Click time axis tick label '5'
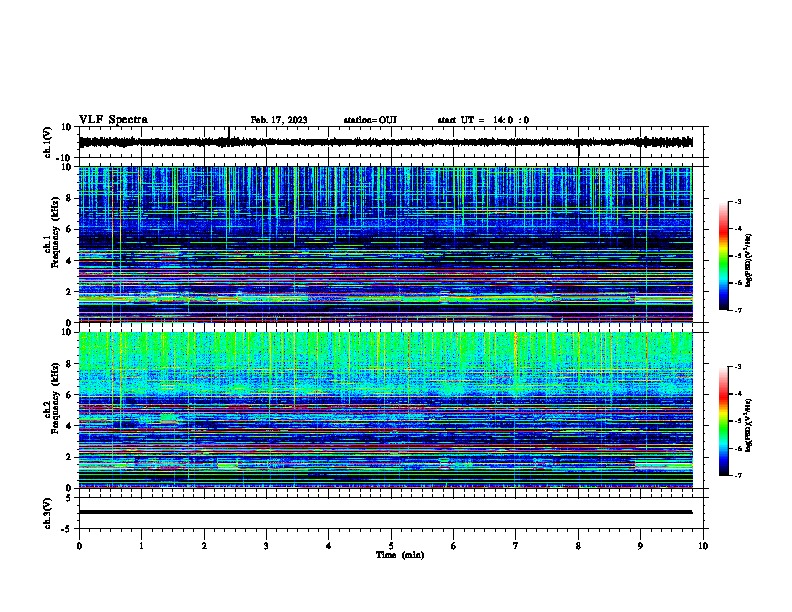The image size is (792, 612). coord(391,546)
